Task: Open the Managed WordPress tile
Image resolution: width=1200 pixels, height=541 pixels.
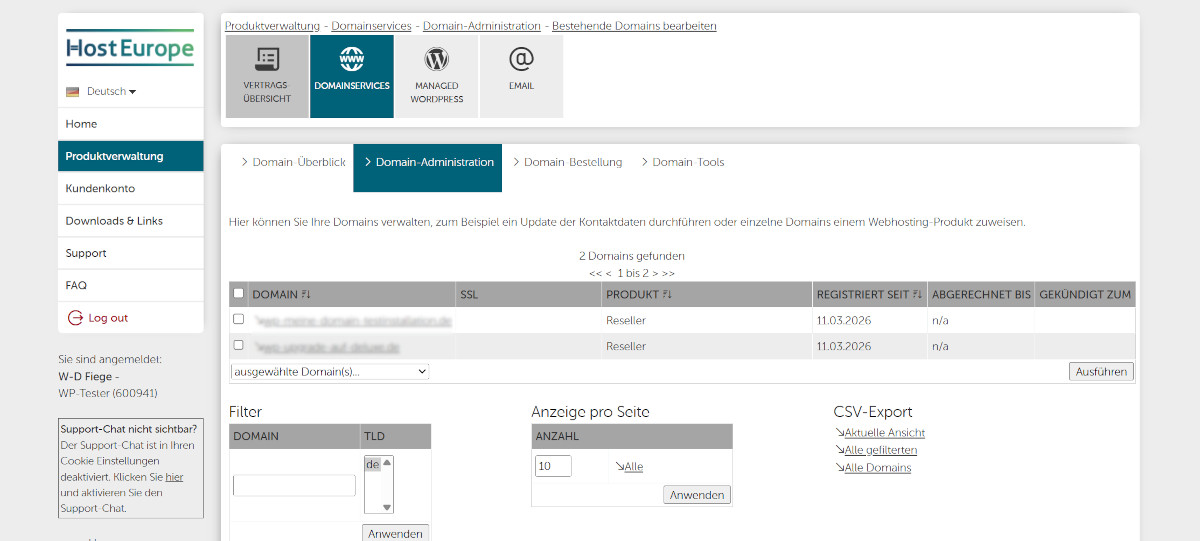Action: tap(437, 76)
